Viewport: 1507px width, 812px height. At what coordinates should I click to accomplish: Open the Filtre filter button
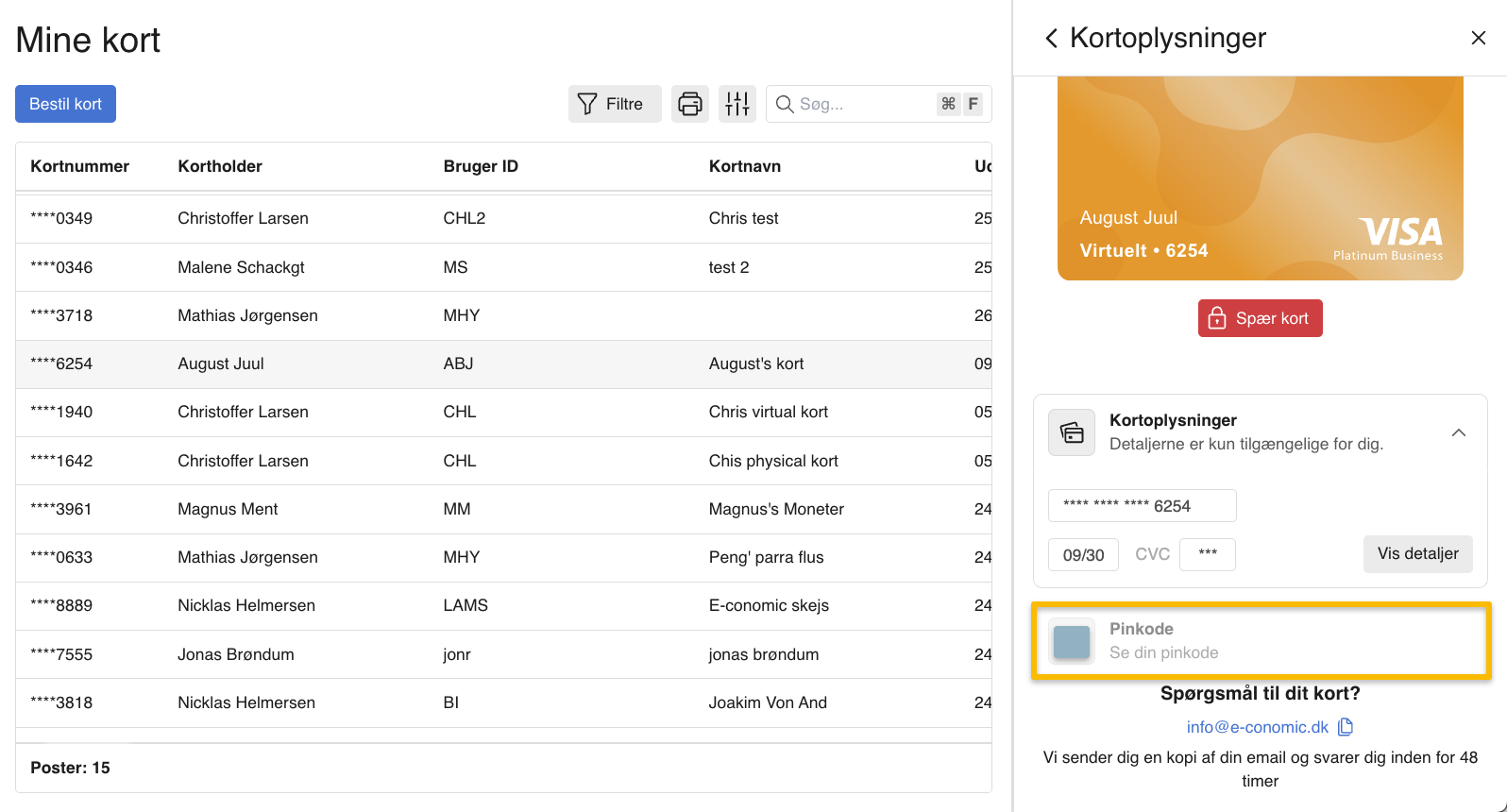click(x=614, y=104)
